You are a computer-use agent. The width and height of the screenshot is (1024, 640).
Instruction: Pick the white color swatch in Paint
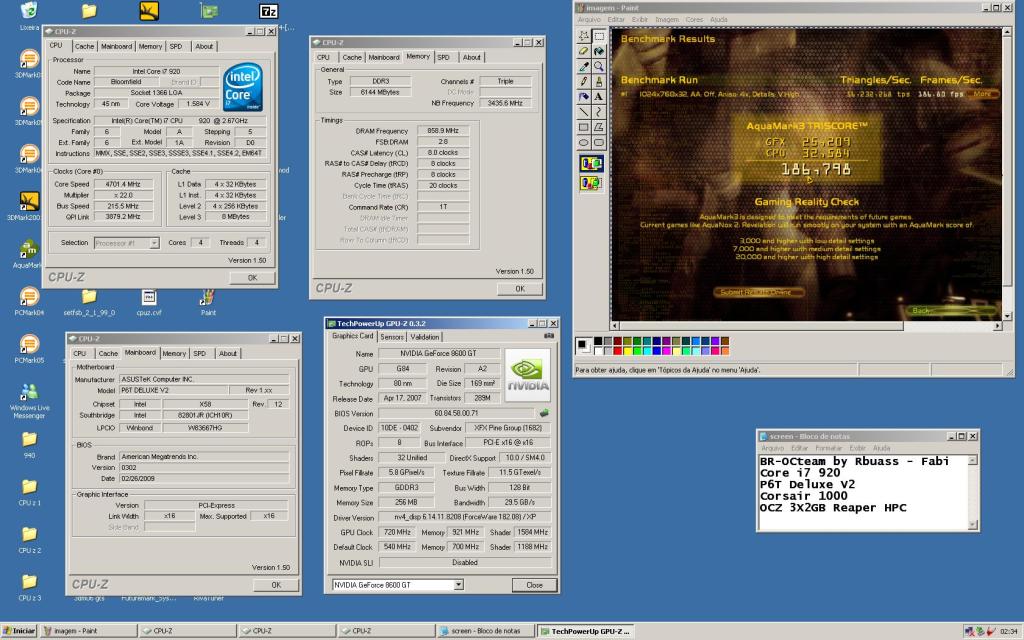[x=598, y=351]
